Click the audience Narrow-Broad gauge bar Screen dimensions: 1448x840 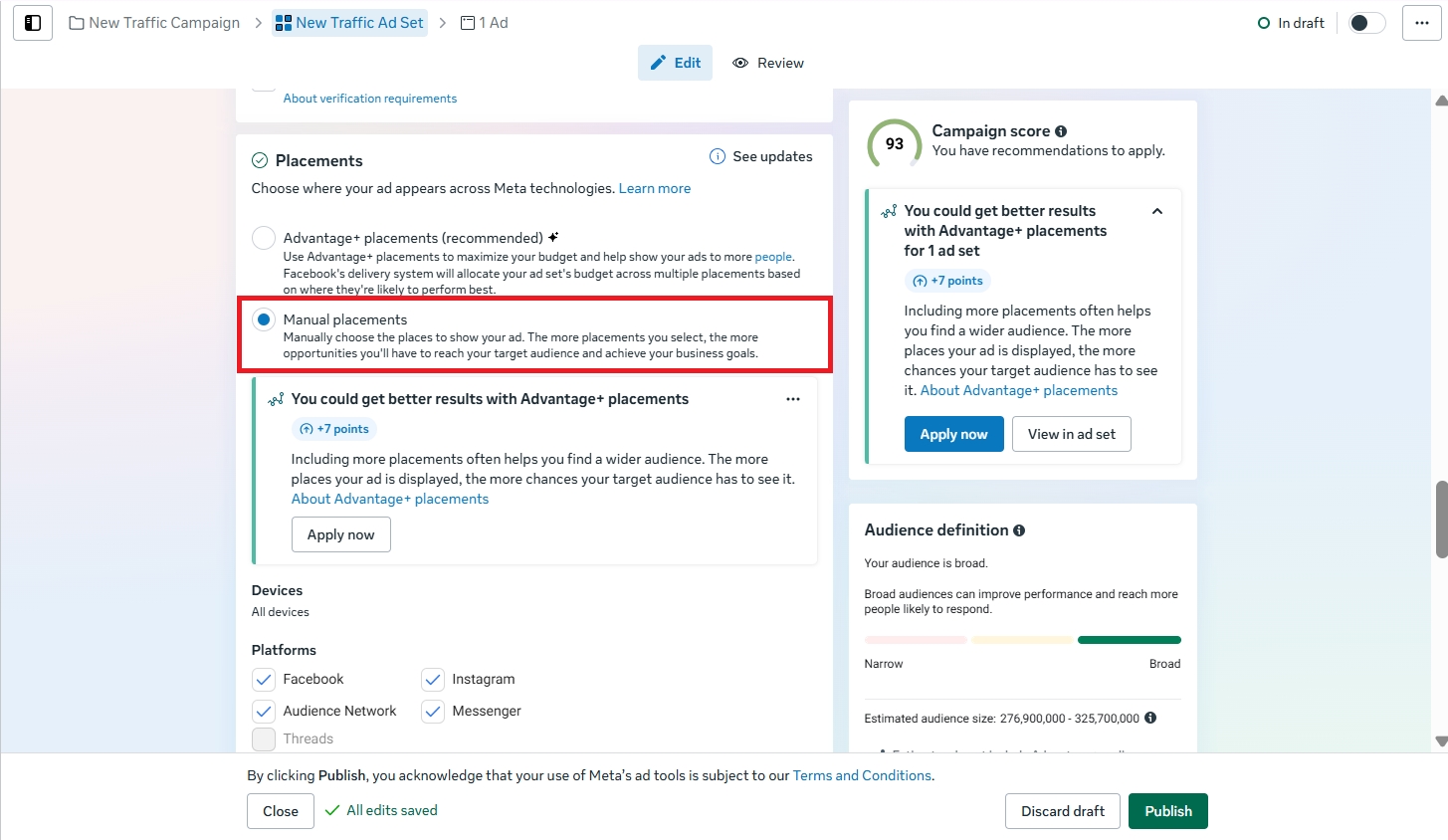coord(1022,640)
